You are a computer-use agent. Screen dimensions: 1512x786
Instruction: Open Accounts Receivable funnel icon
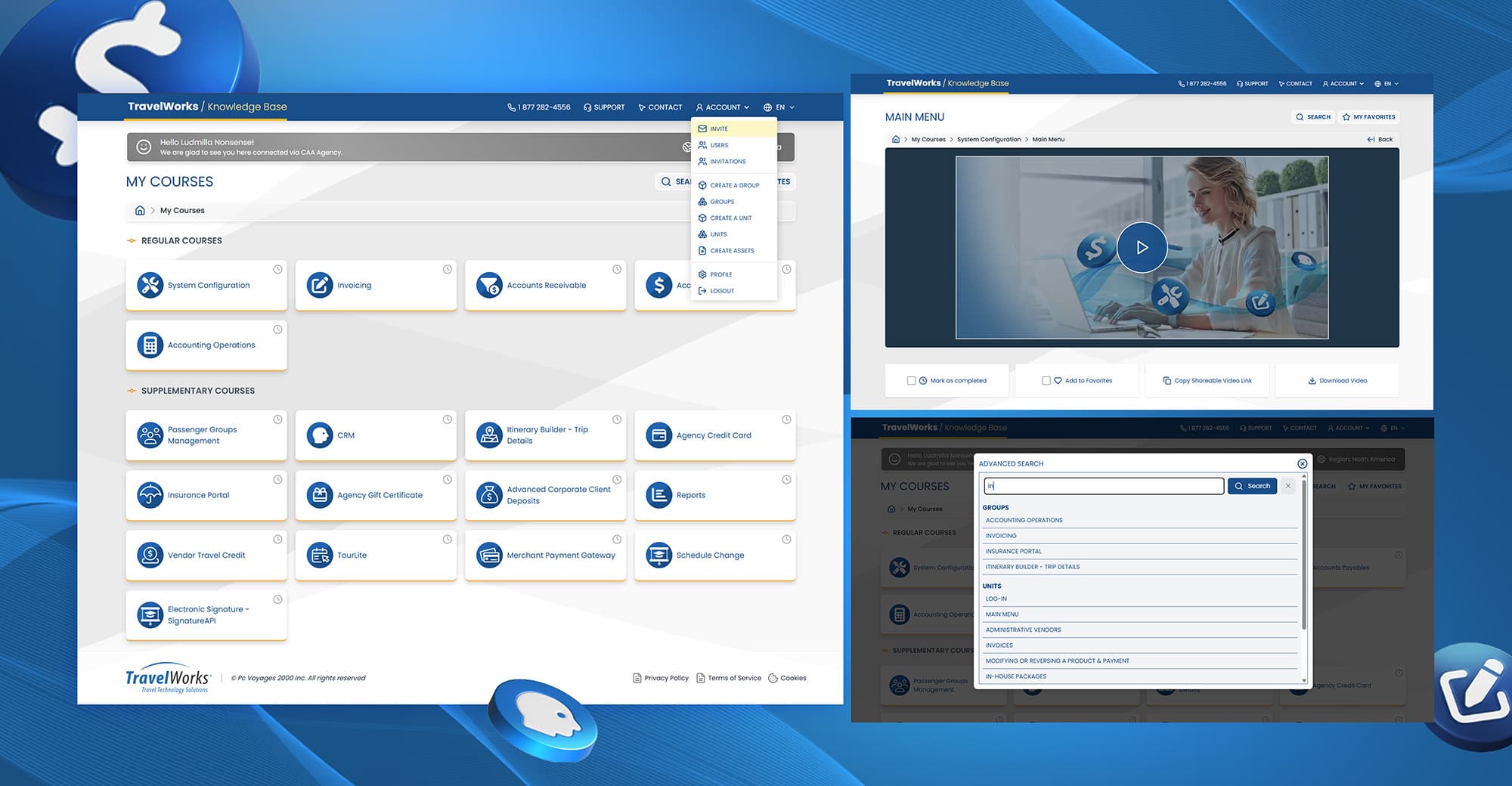489,285
